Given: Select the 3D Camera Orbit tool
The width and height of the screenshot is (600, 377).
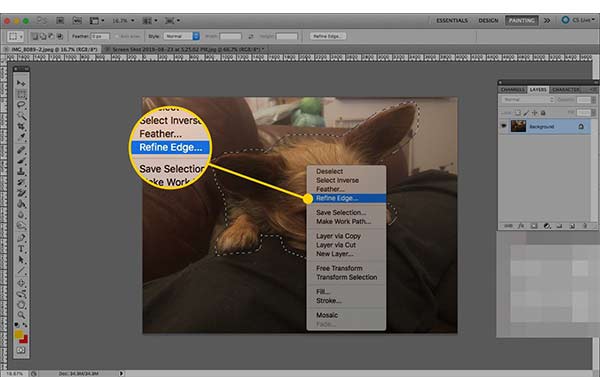Looking at the screenshot, I should tap(21, 294).
